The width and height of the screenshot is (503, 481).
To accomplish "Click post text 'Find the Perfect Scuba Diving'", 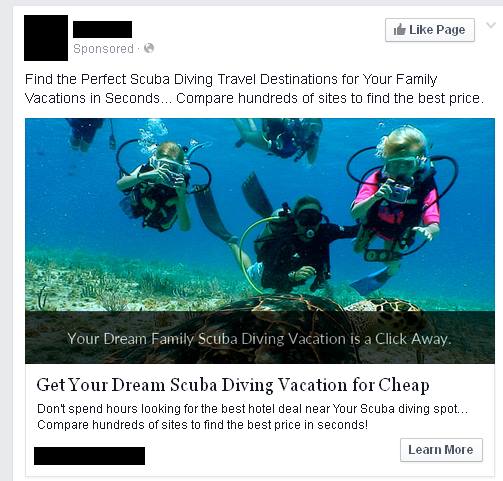I will pos(119,79).
